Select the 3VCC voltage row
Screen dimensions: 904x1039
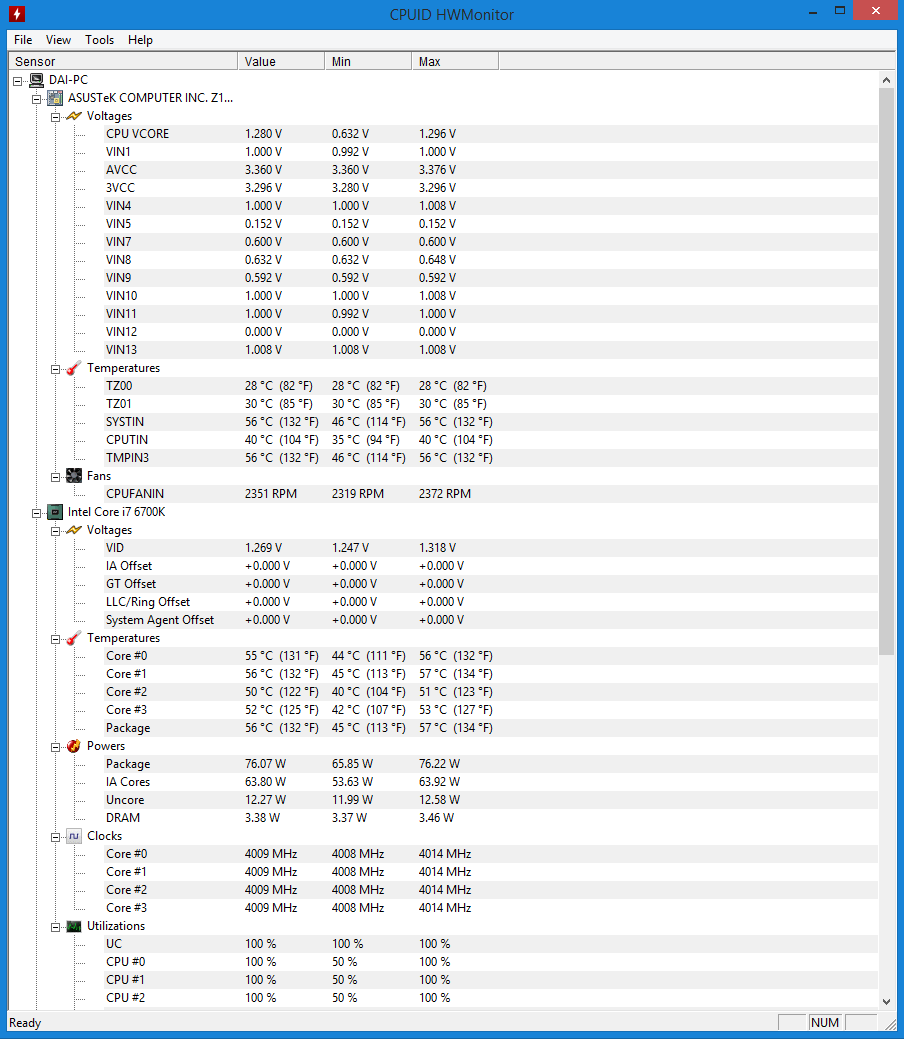pyautogui.click(x=490, y=188)
